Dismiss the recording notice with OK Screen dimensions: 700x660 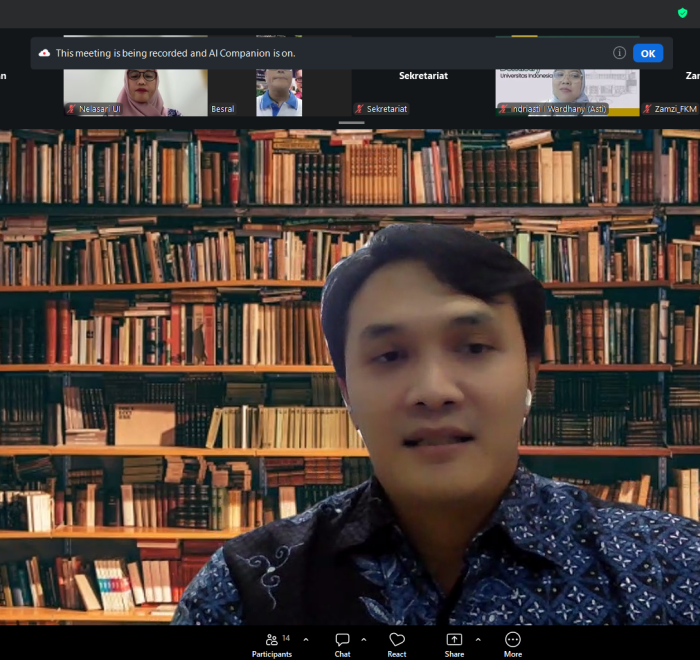point(648,54)
